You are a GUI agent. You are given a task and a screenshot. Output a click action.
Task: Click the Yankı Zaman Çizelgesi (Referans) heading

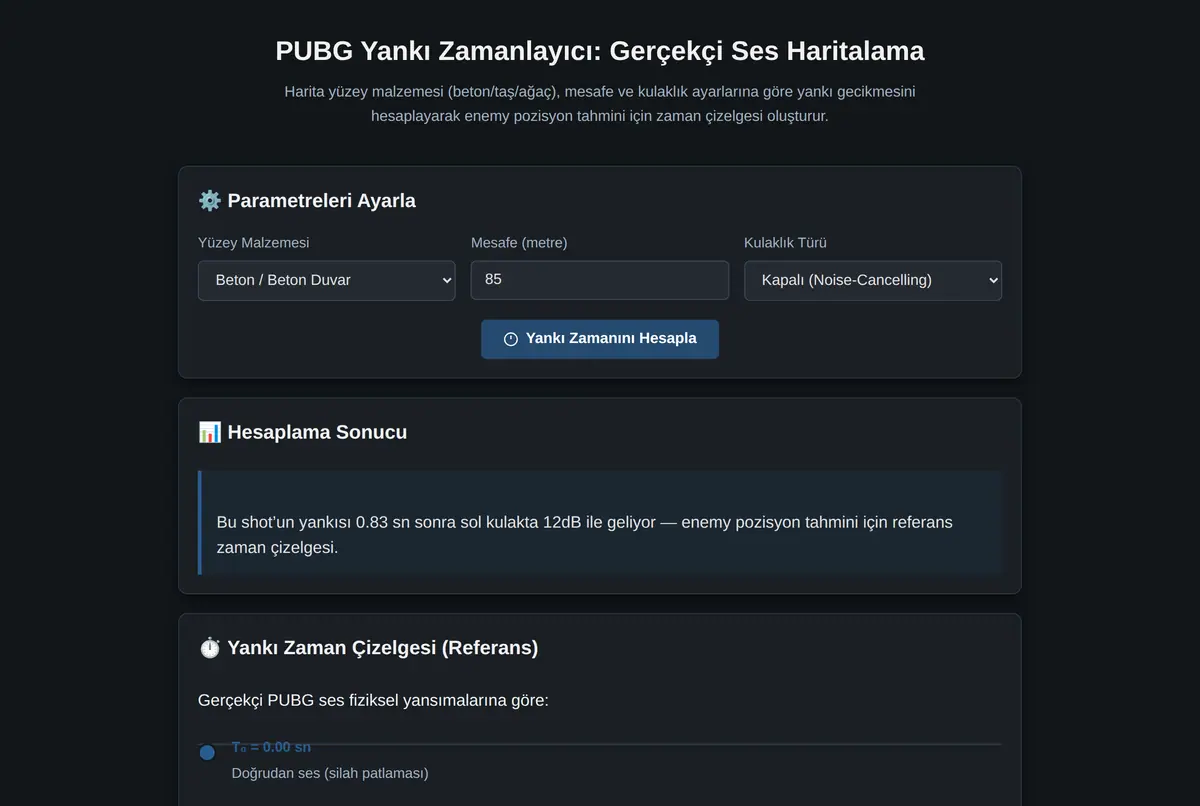pos(382,648)
